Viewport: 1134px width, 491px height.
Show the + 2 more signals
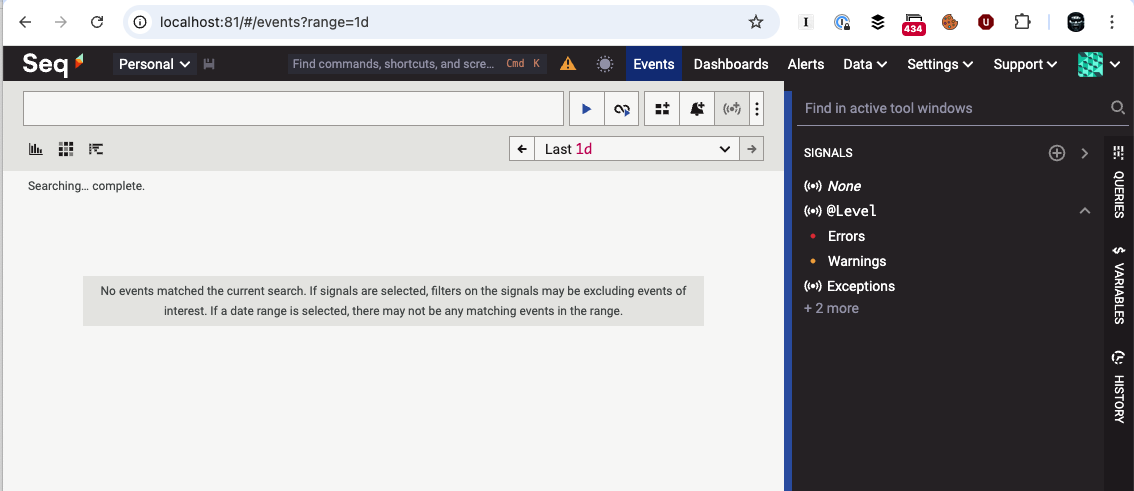tap(831, 308)
